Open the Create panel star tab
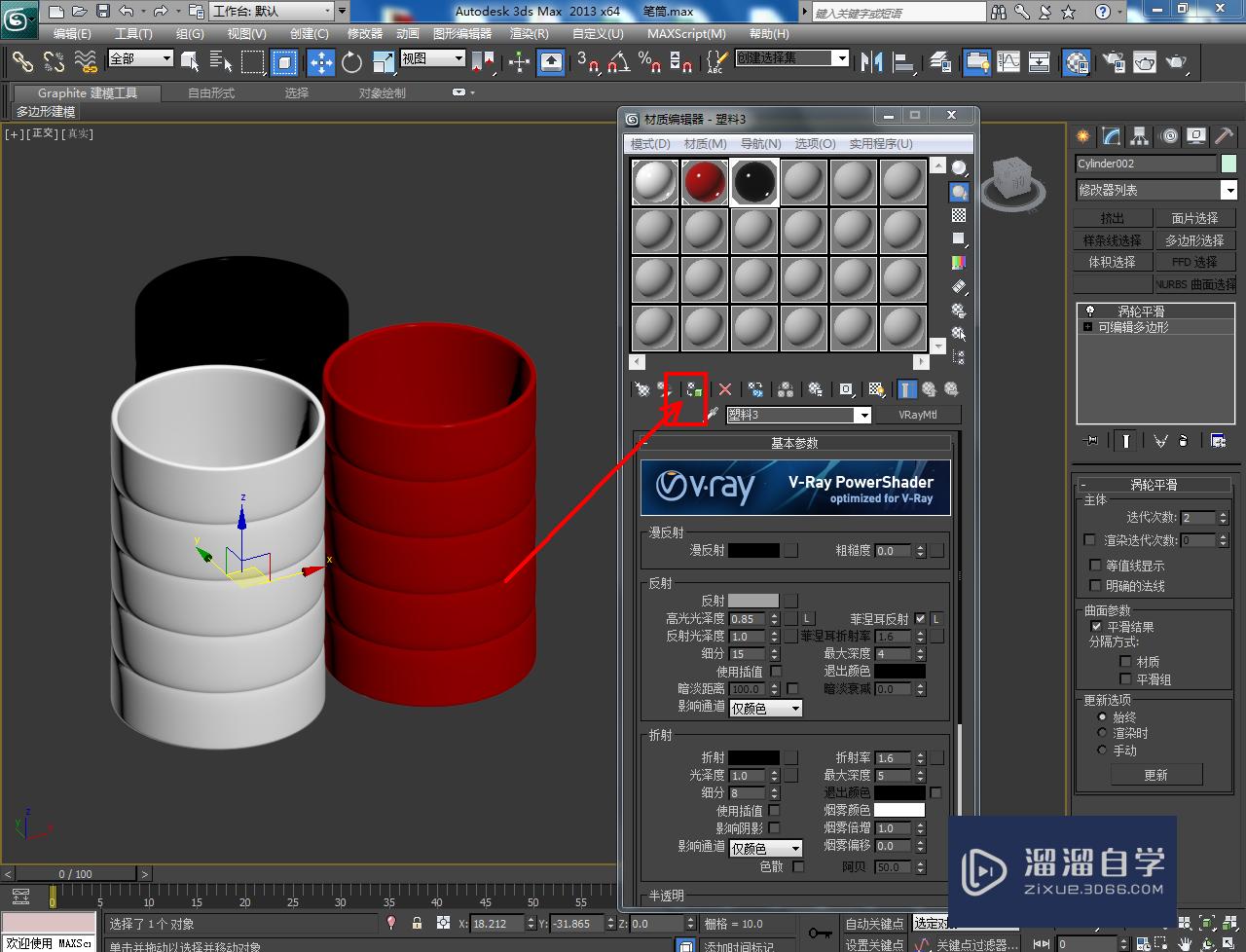Viewport: 1246px width, 952px height. pos(1083,136)
